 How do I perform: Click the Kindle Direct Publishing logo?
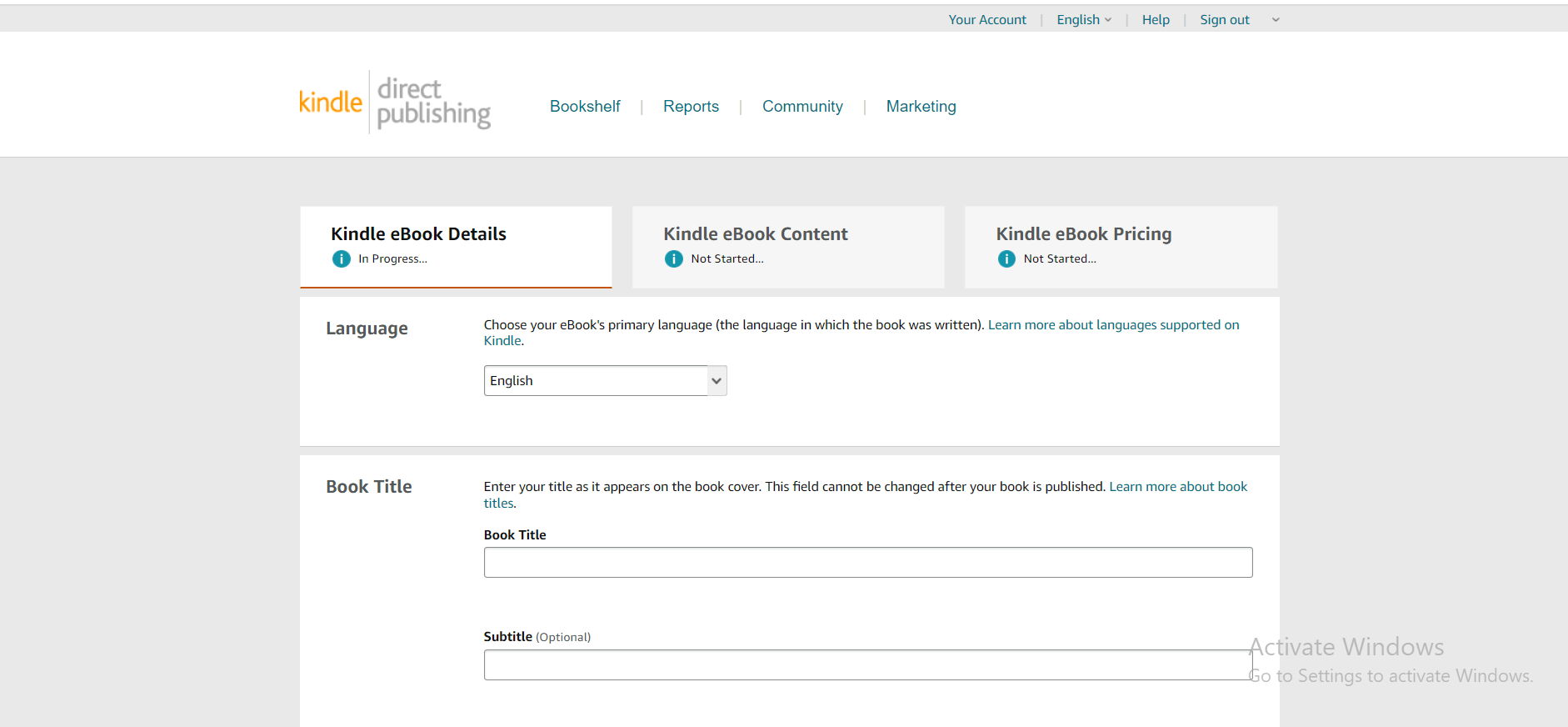tap(395, 103)
